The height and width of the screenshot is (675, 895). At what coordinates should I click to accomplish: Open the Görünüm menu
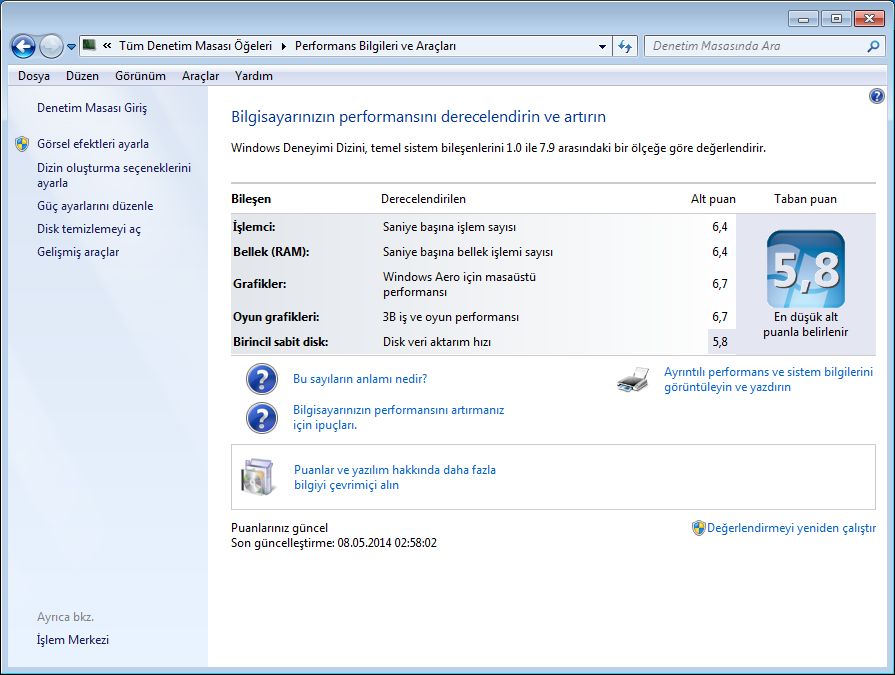(x=140, y=76)
